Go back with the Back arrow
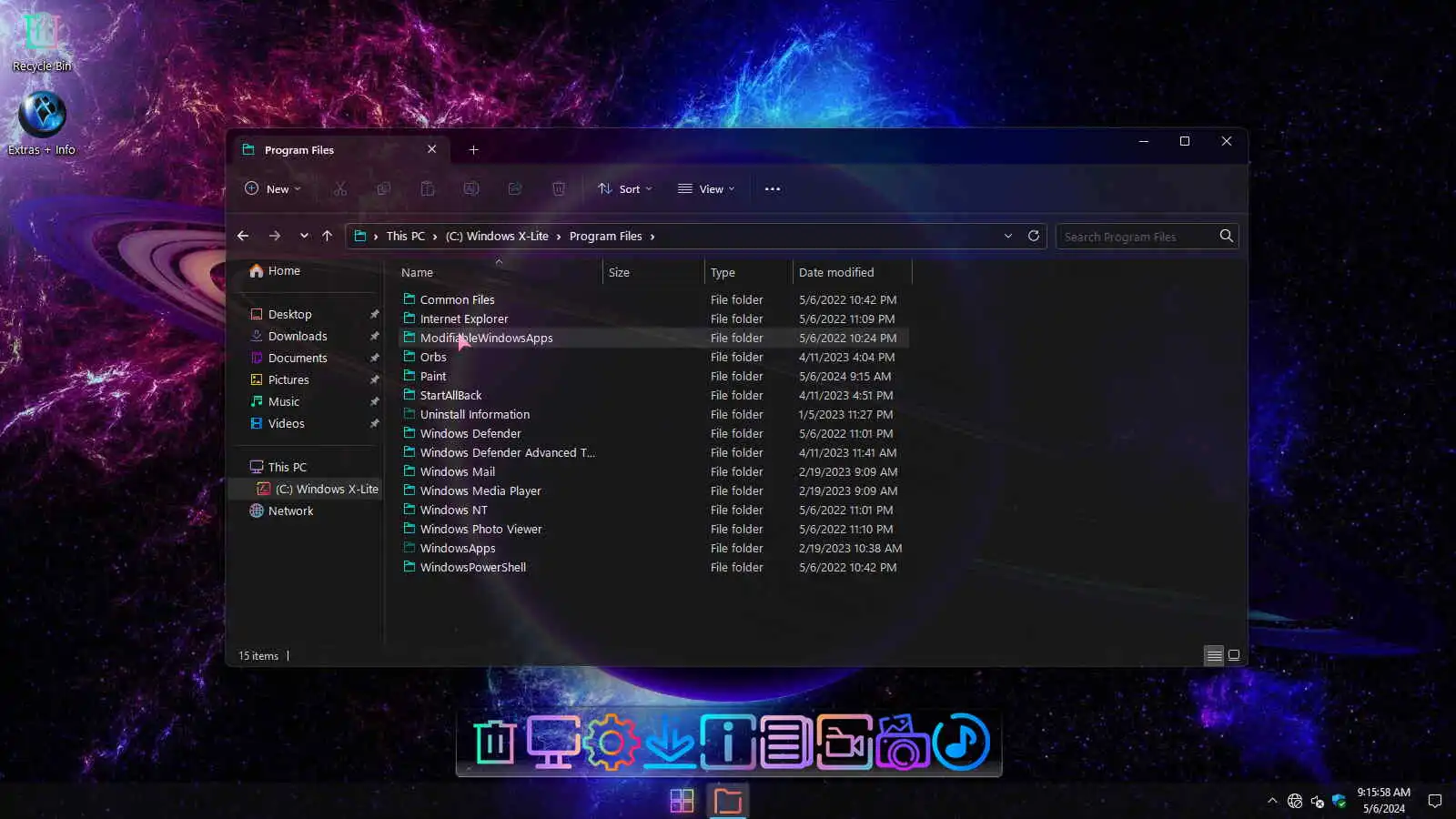1456x819 pixels. click(x=243, y=236)
